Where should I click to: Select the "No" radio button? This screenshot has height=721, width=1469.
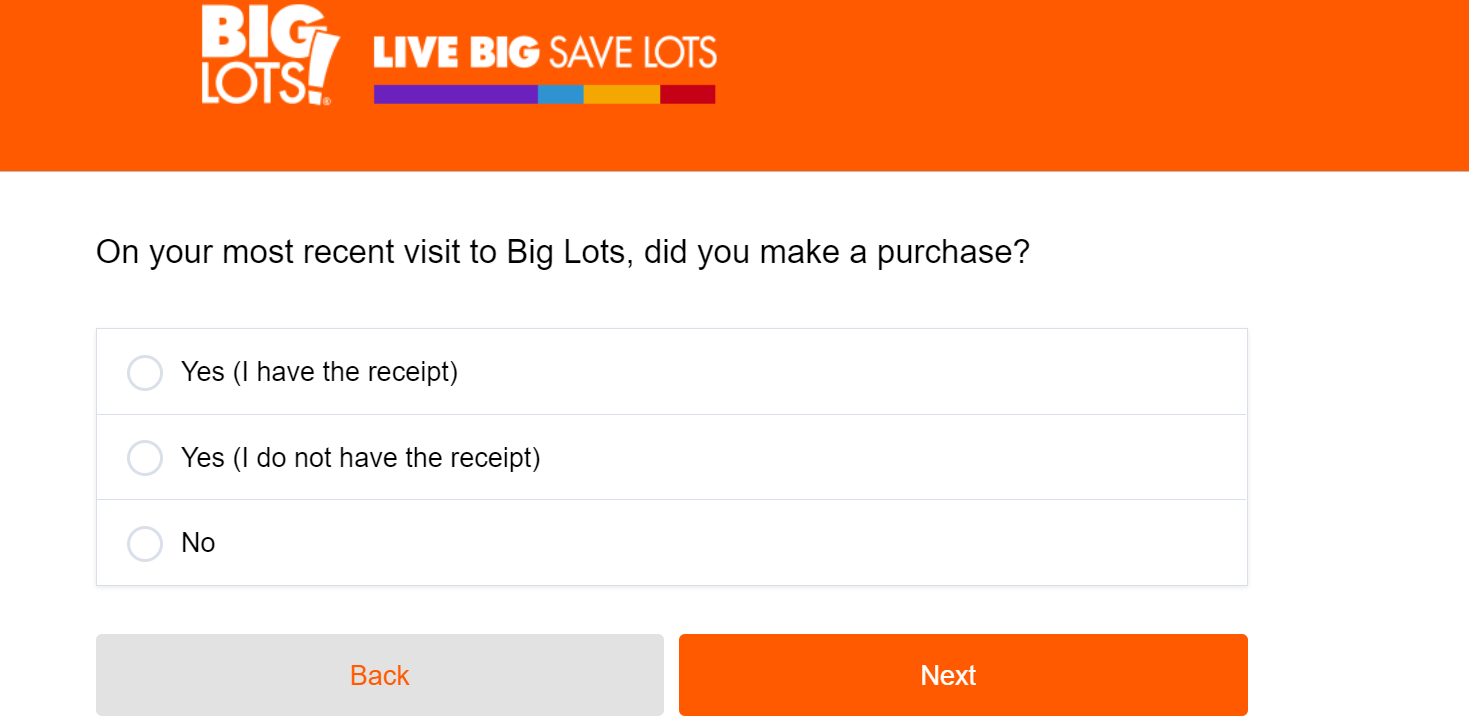pos(145,544)
